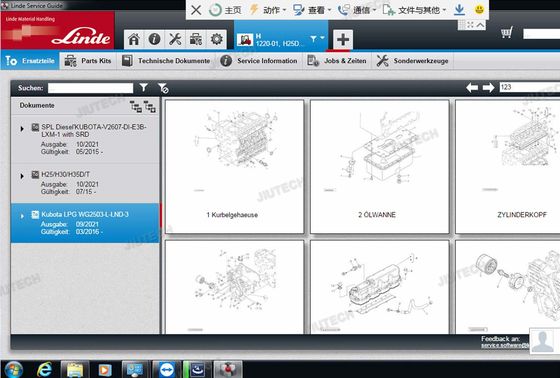The height and width of the screenshot is (378, 560).
Task: Expand SPL Diesel KUBOTA-V2607 document
Action: (x=22, y=129)
